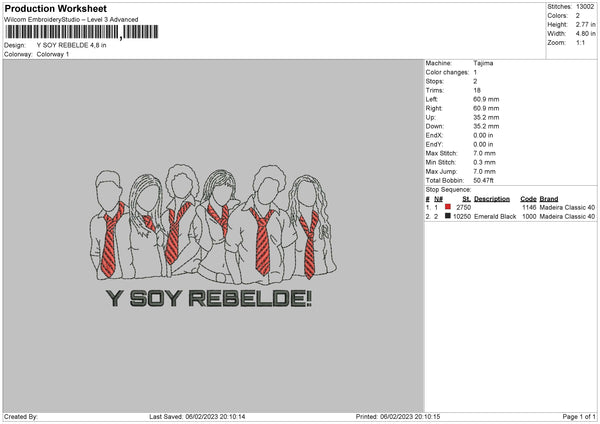Click the Machine value Tajima
Screen dimensions: 600x424
(x=483, y=63)
